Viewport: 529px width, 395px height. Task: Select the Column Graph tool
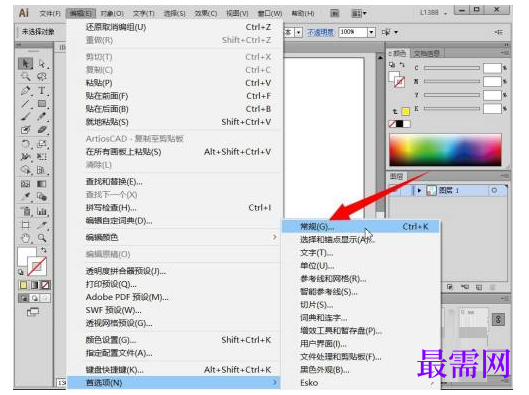(42, 211)
